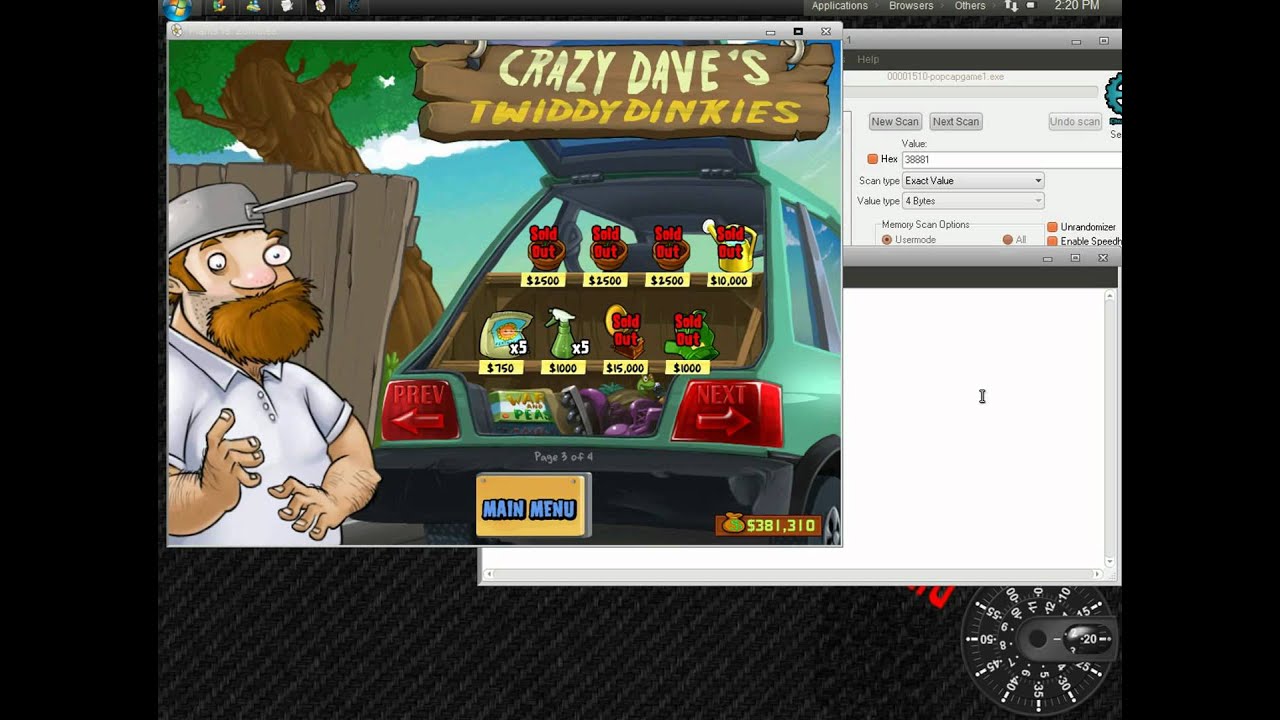Open the Windows Start orb
Viewport: 1280px width, 720px height.
click(x=176, y=9)
